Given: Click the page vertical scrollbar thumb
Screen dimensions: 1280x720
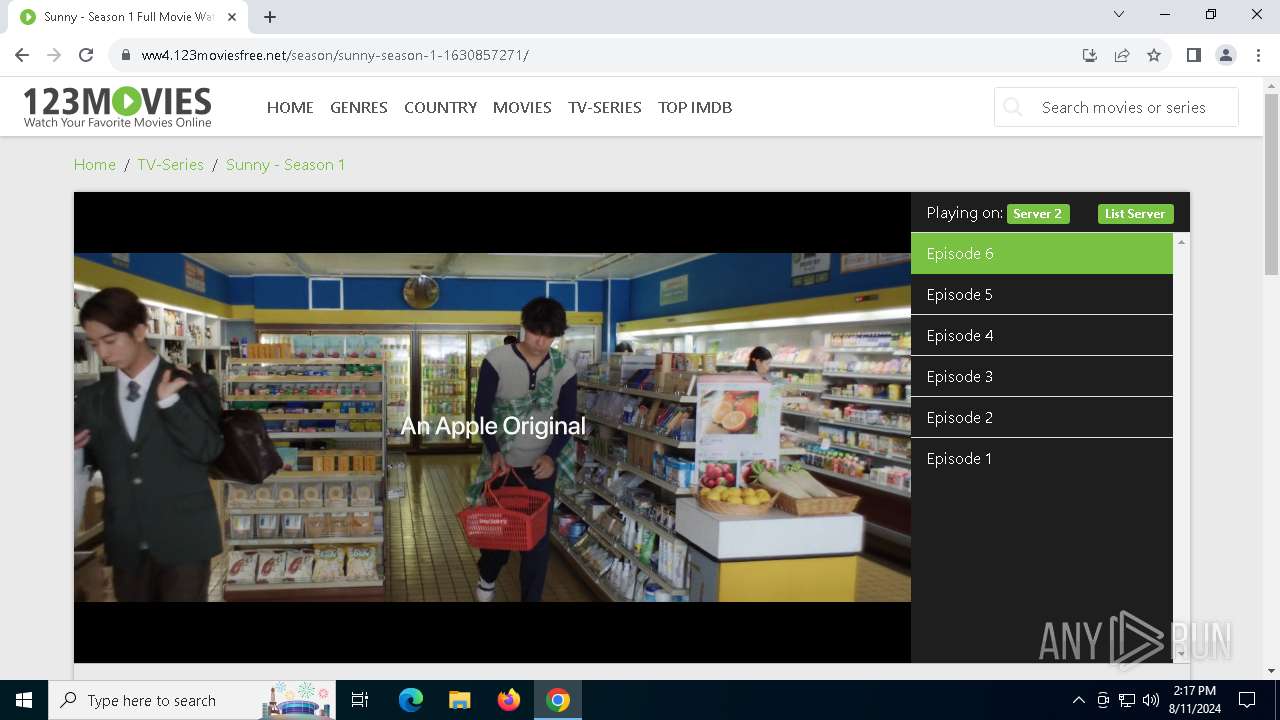Looking at the screenshot, I should coord(1271,184).
